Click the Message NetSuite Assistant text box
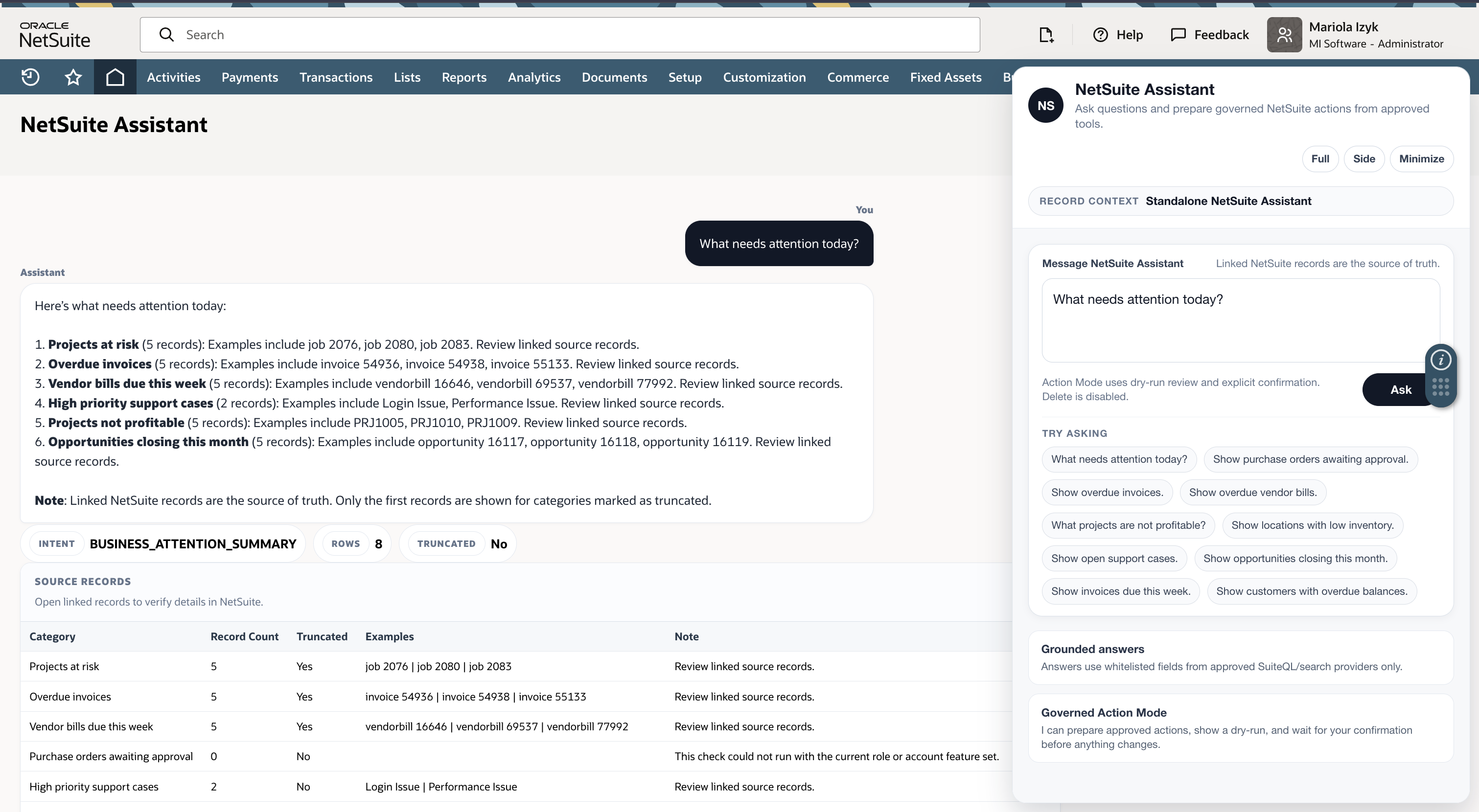1479x812 pixels. 1241,320
